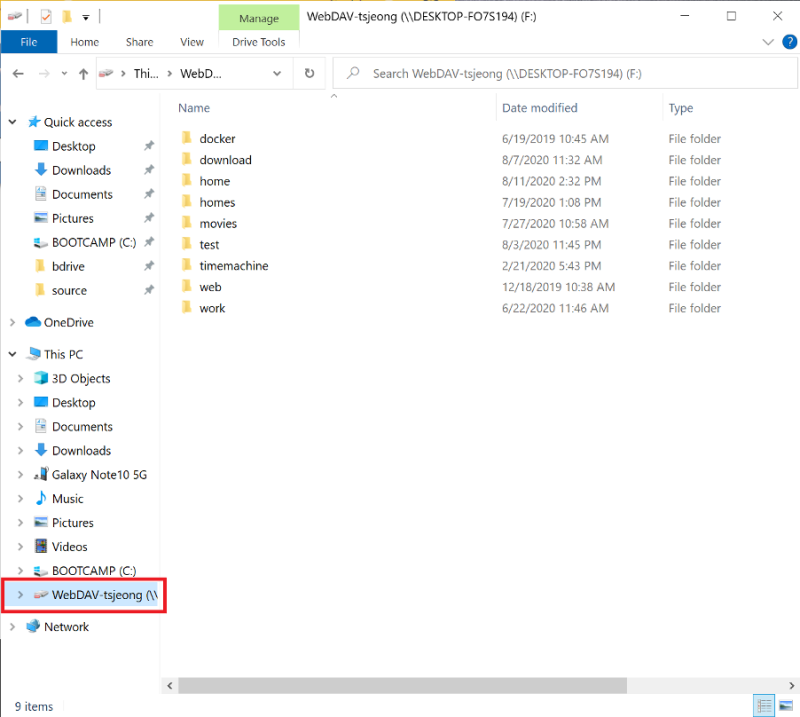This screenshot has height=717, width=800.
Task: Click the Network icon in navigation pane
Action: pyautogui.click(x=33, y=626)
